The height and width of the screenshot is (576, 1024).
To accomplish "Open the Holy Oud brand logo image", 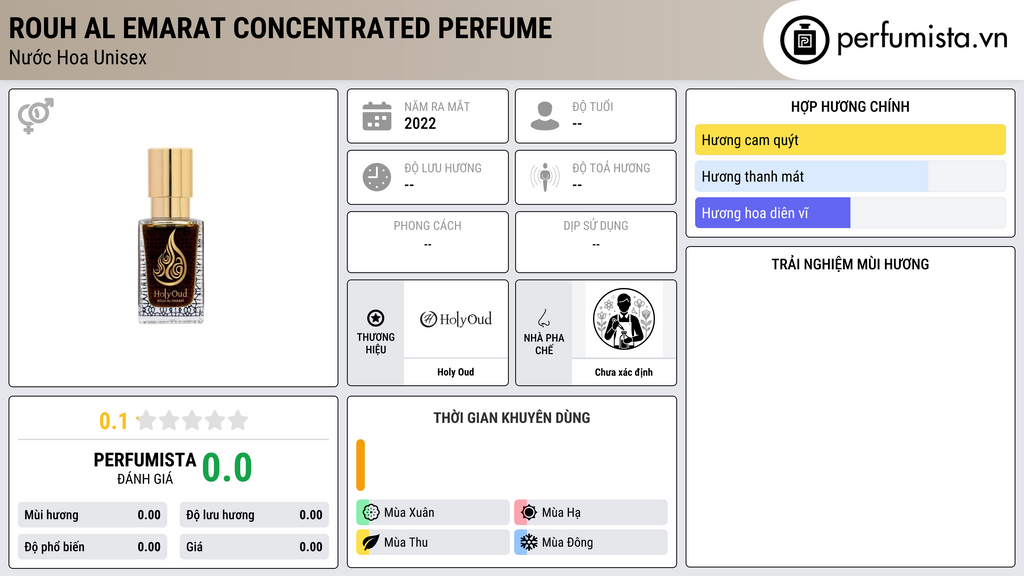I will pos(456,319).
